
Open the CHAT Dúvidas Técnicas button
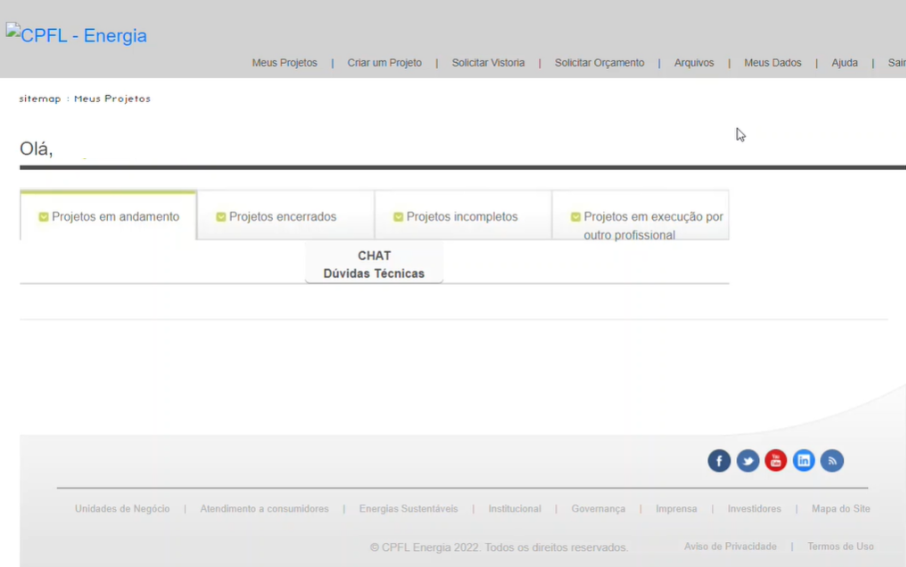pos(374,264)
